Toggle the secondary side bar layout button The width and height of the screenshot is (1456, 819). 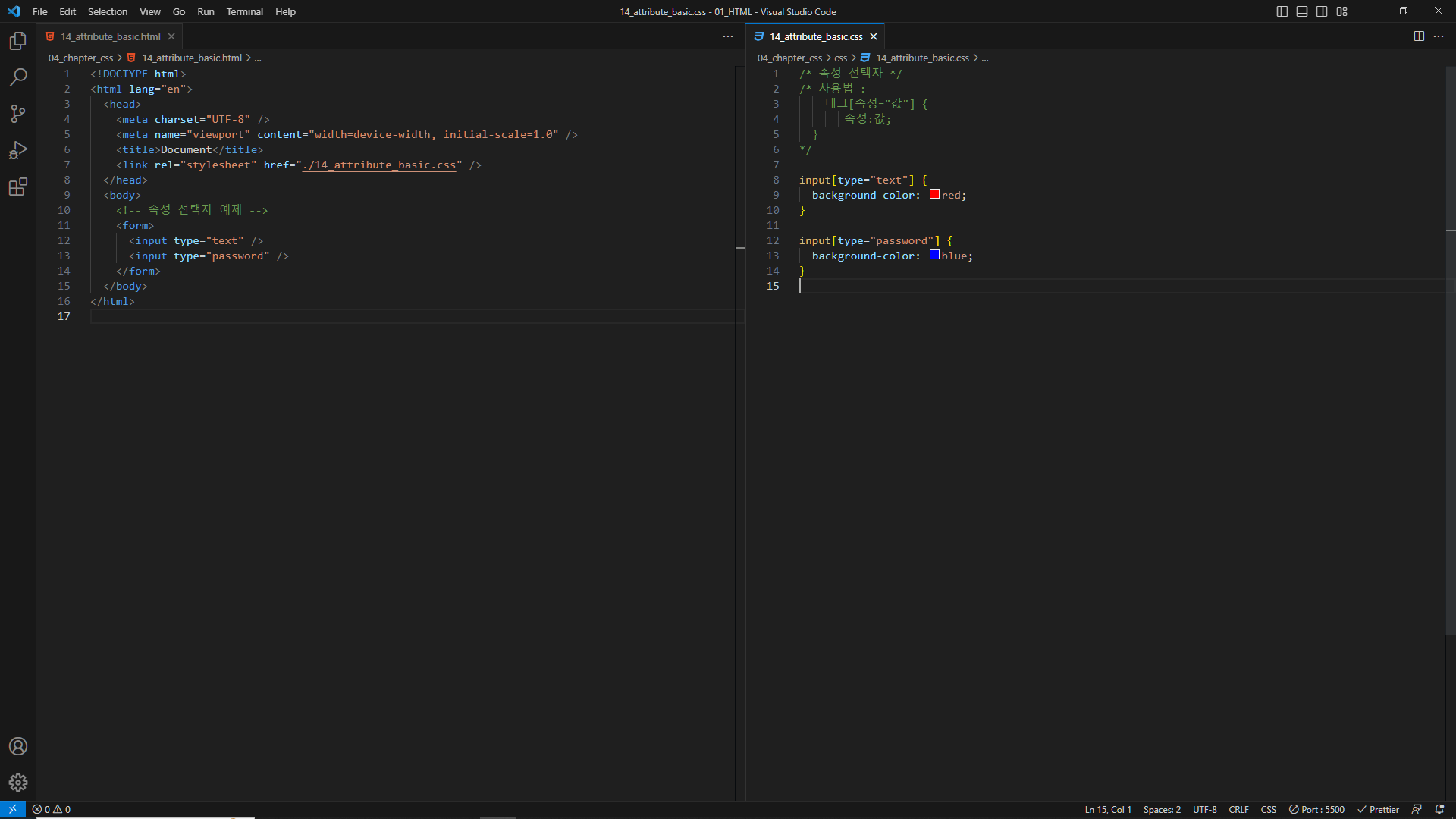click(1322, 11)
